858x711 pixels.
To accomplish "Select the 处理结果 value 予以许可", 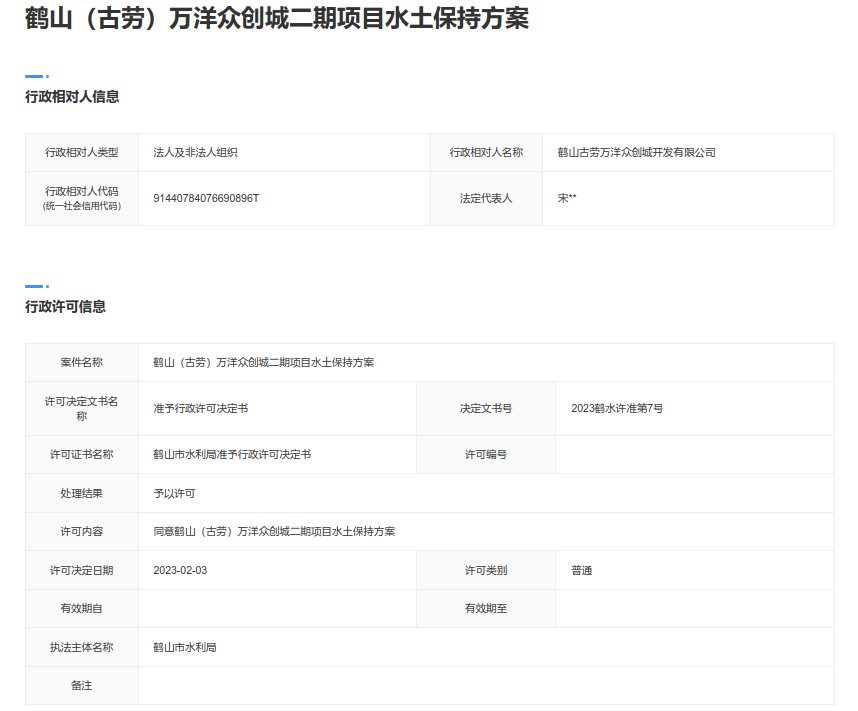I will click(x=172, y=493).
